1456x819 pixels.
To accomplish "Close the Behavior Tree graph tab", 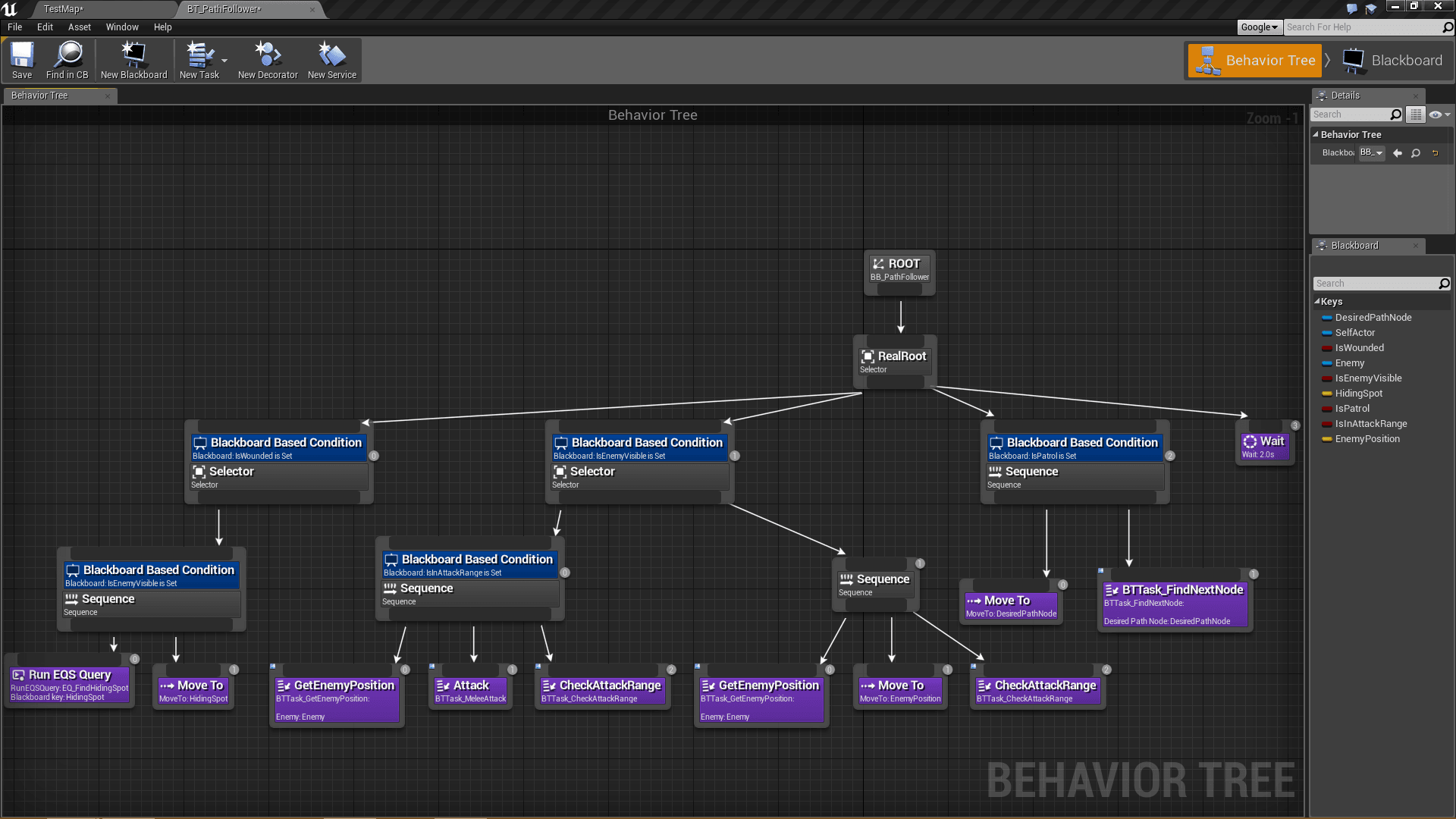I will point(107,96).
